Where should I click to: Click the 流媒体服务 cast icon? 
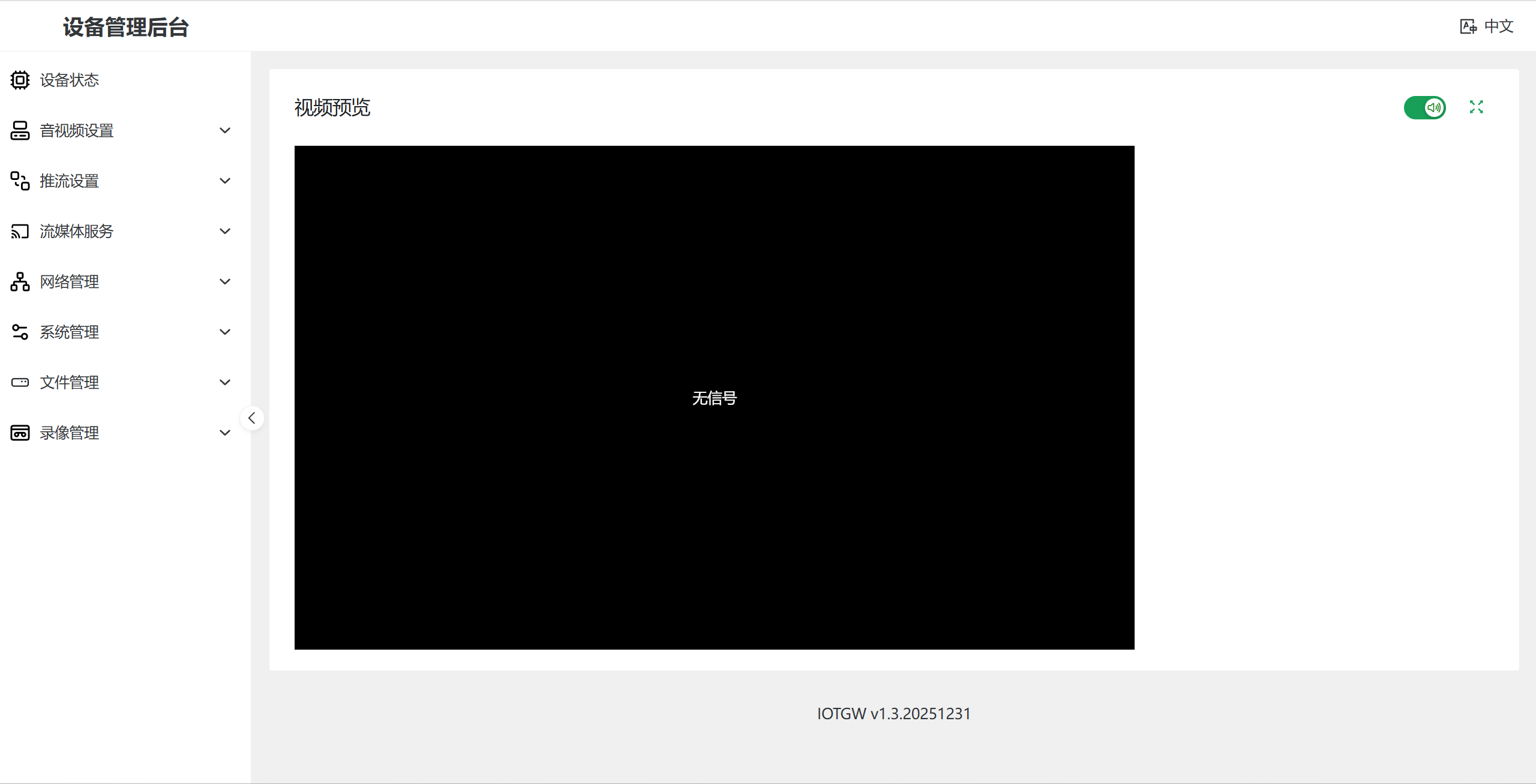20,231
